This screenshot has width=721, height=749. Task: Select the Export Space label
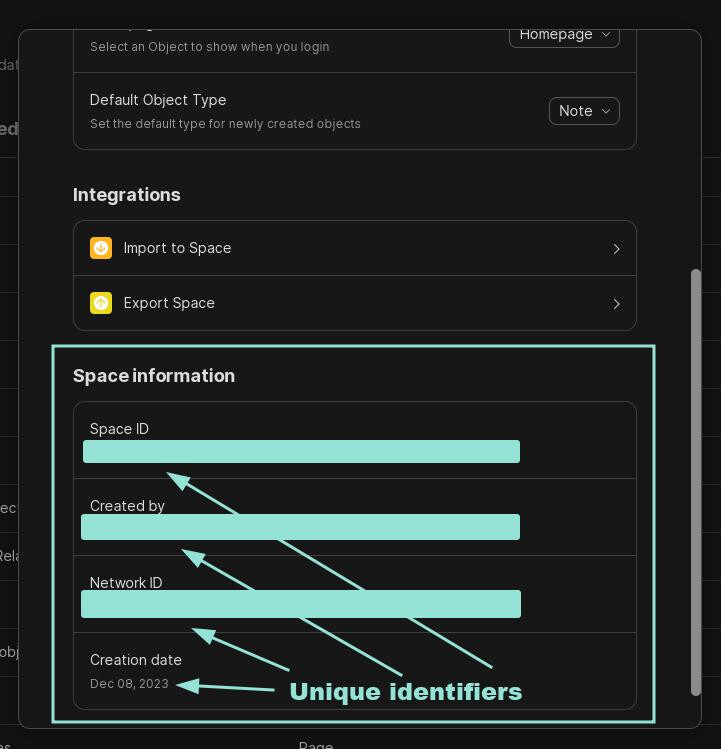[x=169, y=303]
